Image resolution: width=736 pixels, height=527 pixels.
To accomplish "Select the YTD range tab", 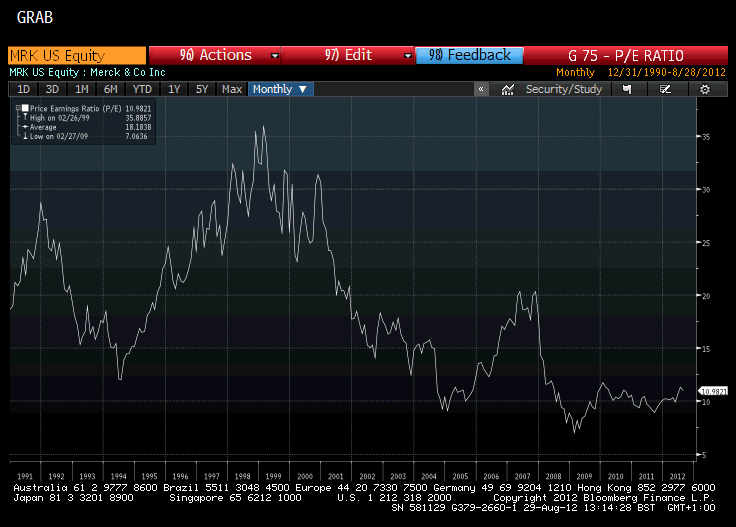I will pos(142,89).
